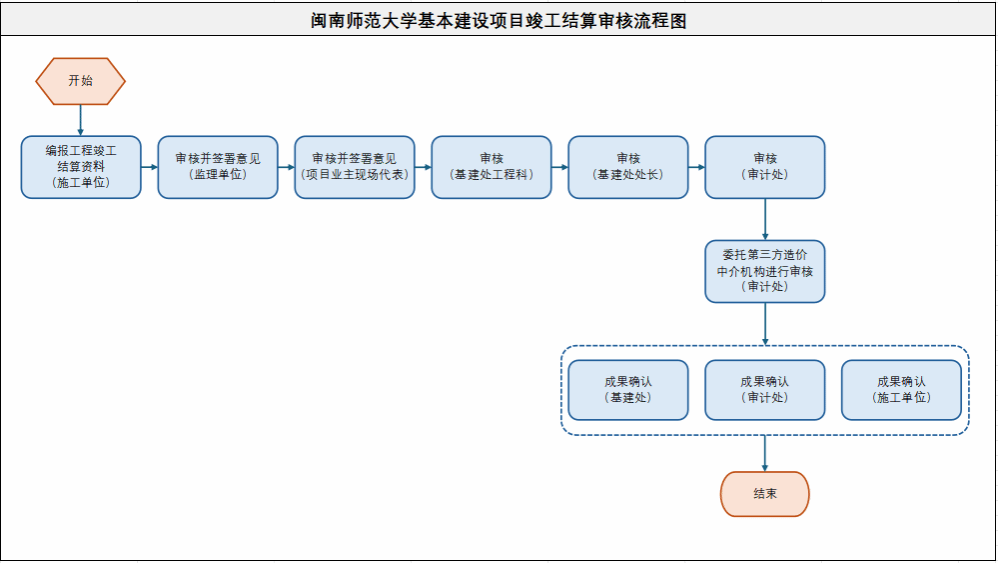This screenshot has height=563, width=998.
Task: Select the arrow between 施工单位 and 监理单位 boxes
Action: click(149, 167)
